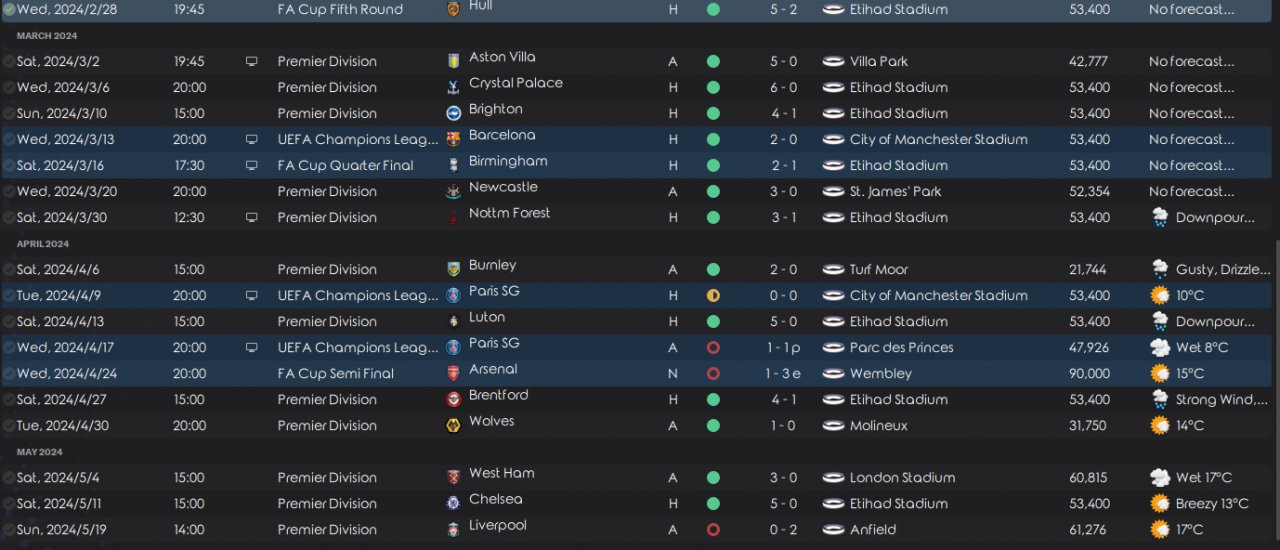
Task: Click the rain icon on Burnley fixture
Action: tap(1160, 269)
